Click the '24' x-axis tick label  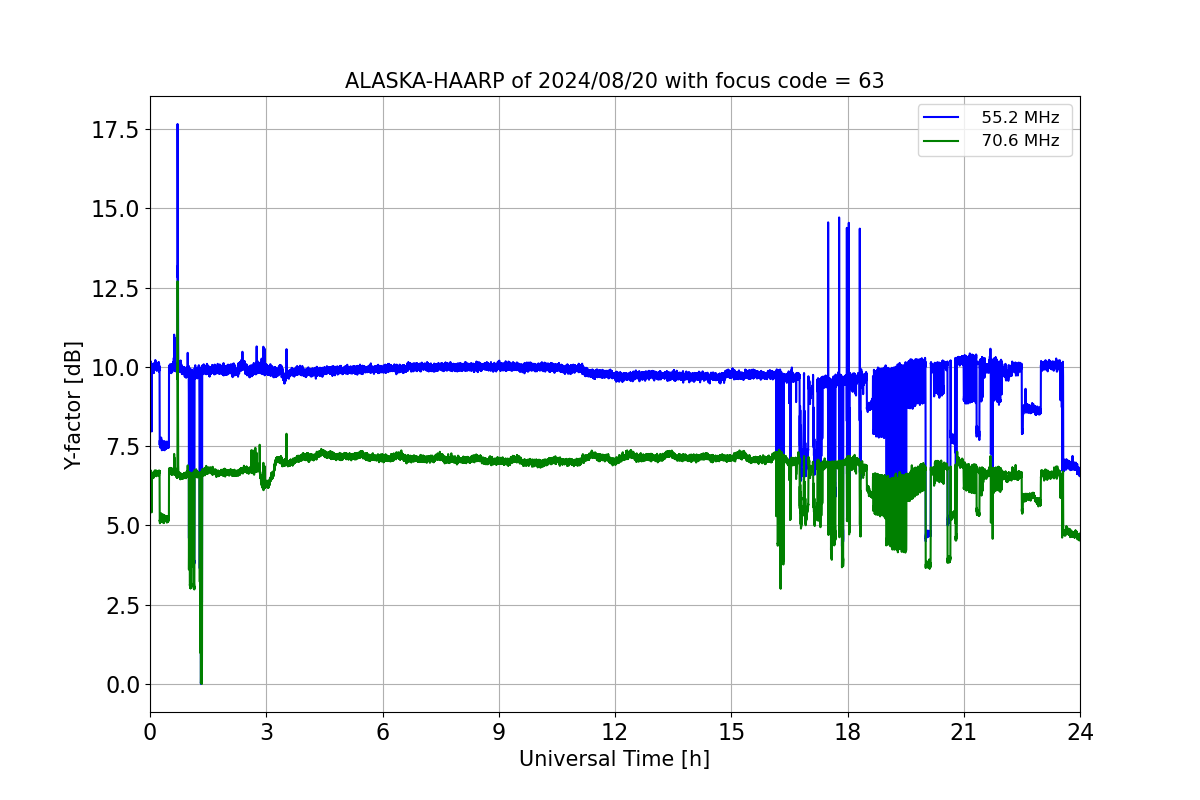[1080, 732]
